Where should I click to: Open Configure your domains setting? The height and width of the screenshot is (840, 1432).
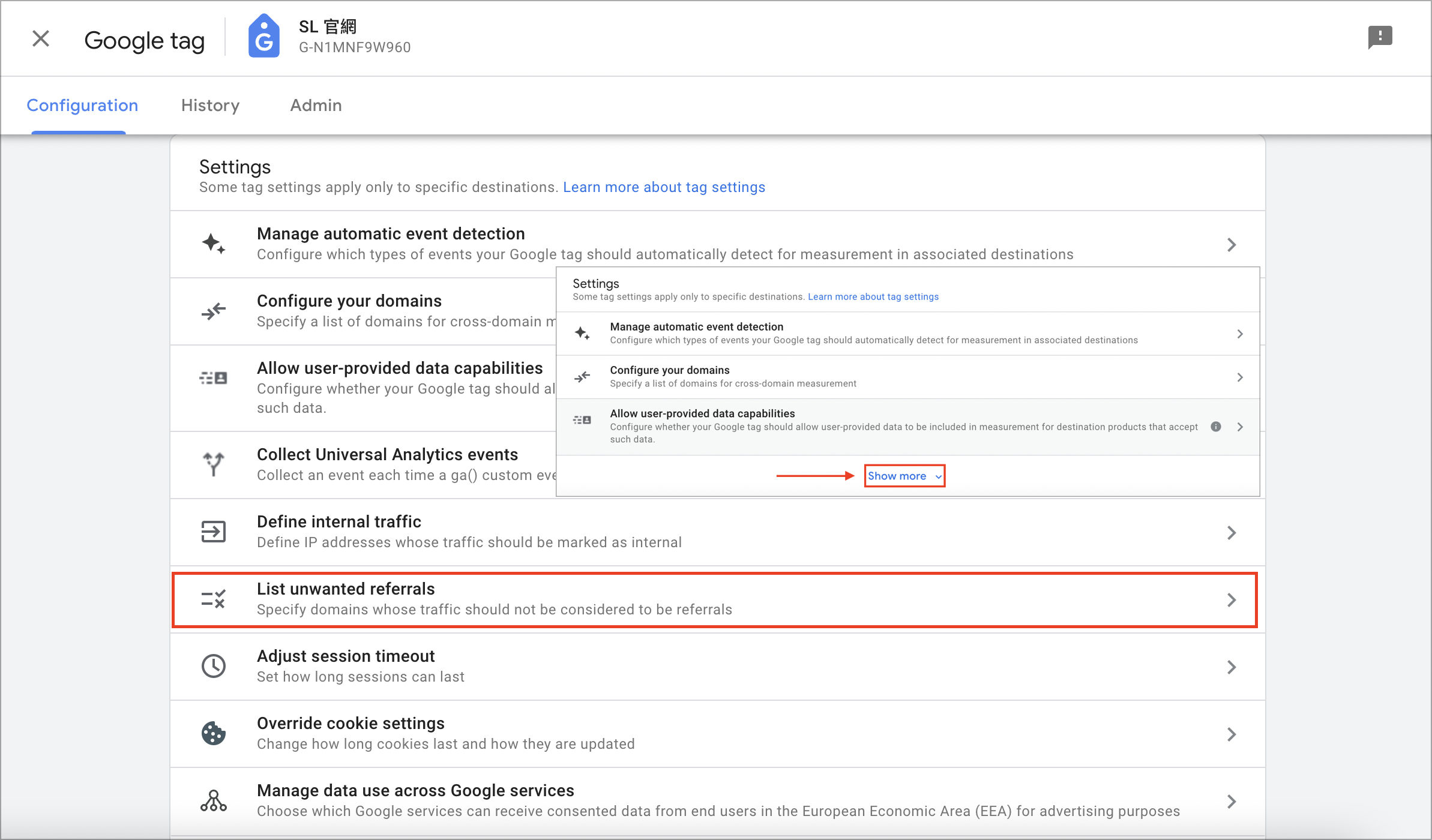click(364, 311)
